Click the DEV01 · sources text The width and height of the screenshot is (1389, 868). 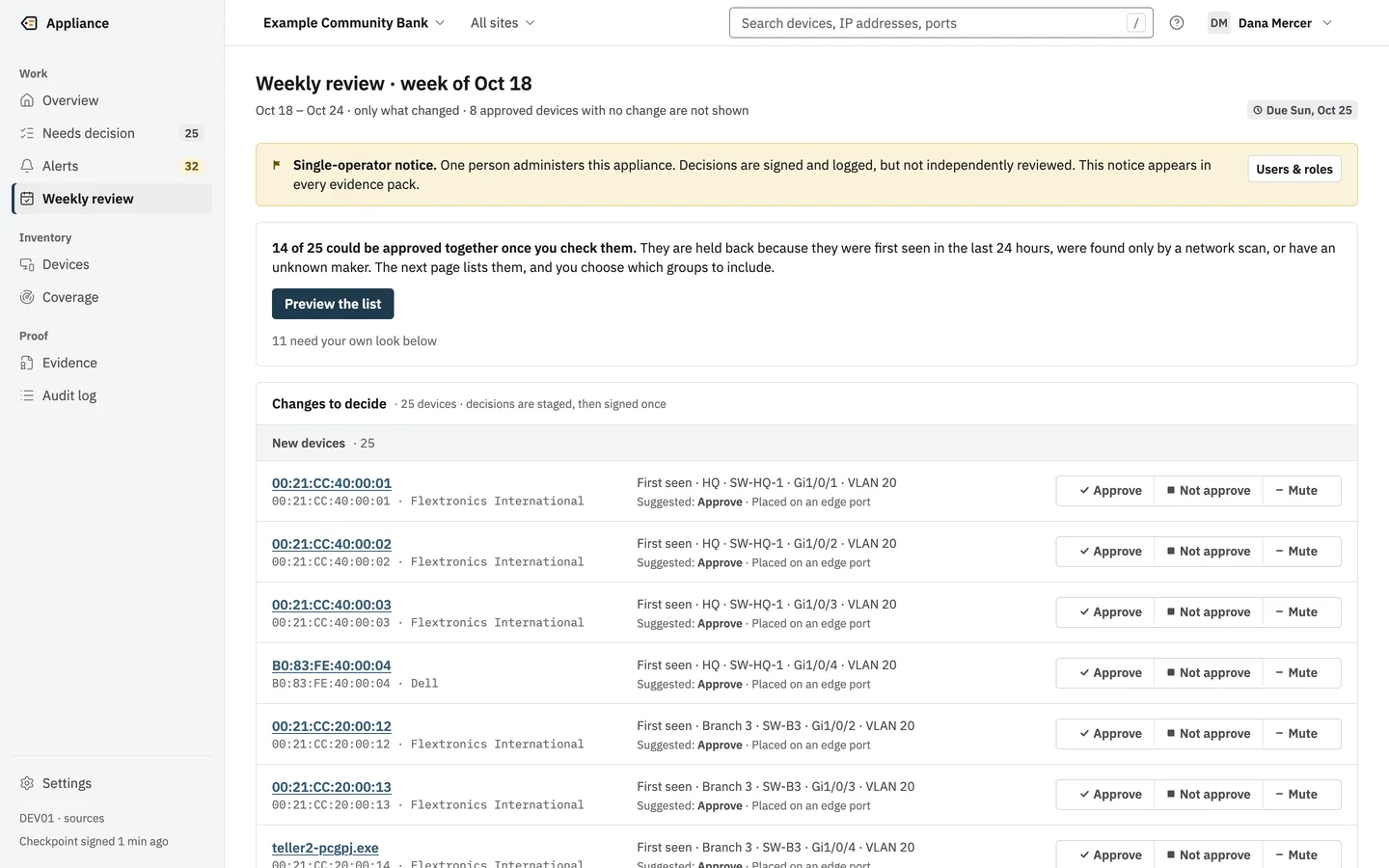pyautogui.click(x=62, y=818)
